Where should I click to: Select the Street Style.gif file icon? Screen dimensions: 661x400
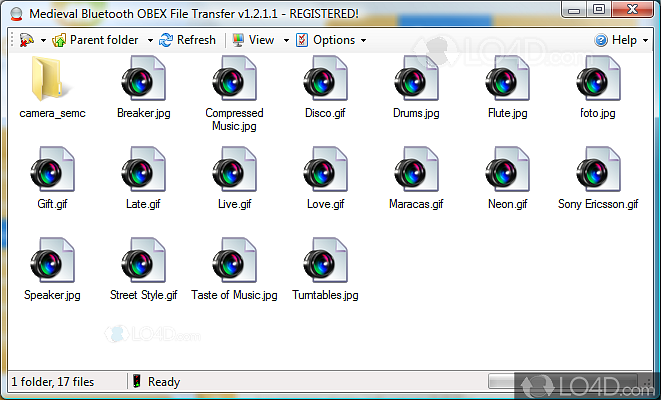click(144, 260)
